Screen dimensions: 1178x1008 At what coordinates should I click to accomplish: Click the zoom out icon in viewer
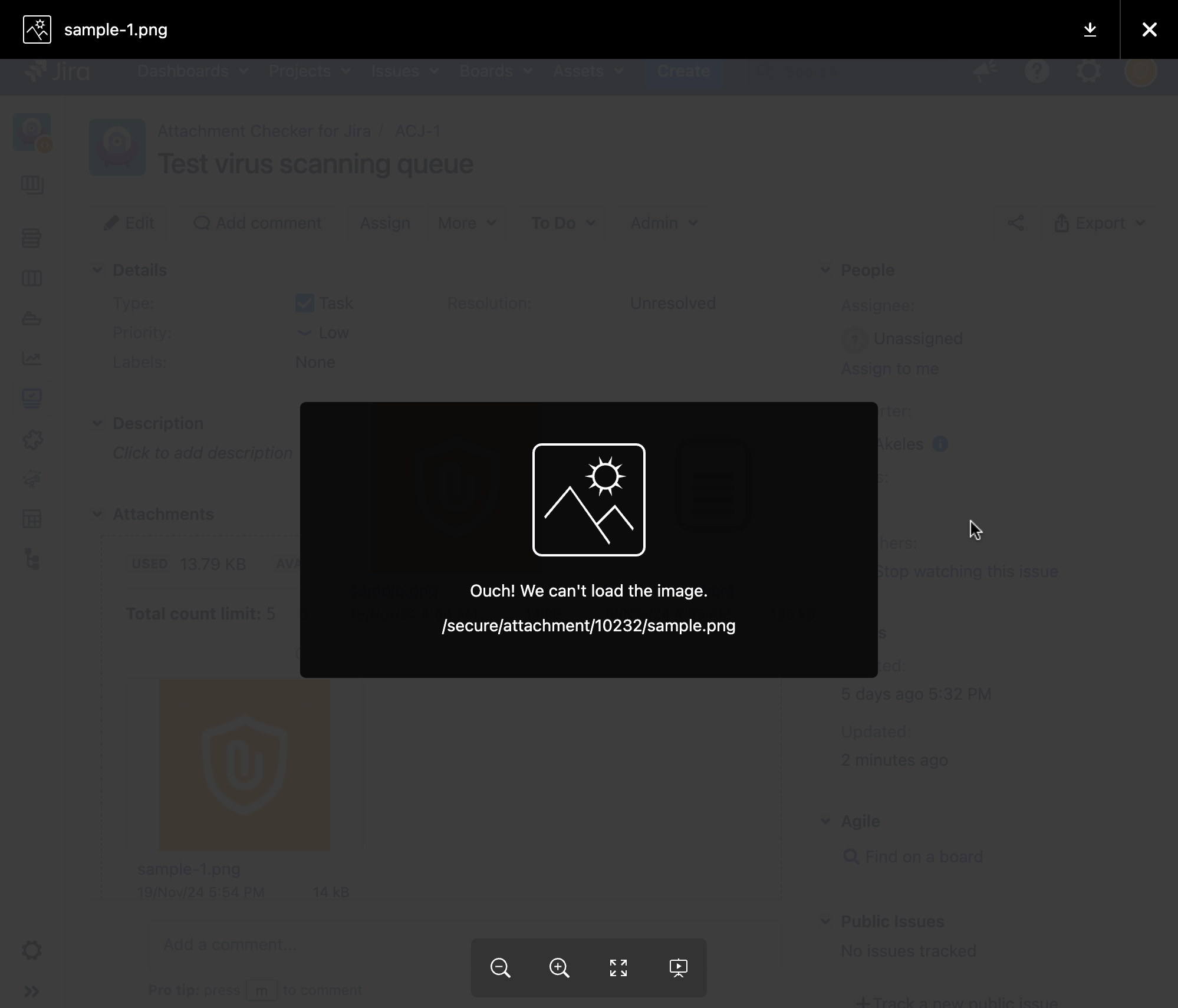coord(500,967)
